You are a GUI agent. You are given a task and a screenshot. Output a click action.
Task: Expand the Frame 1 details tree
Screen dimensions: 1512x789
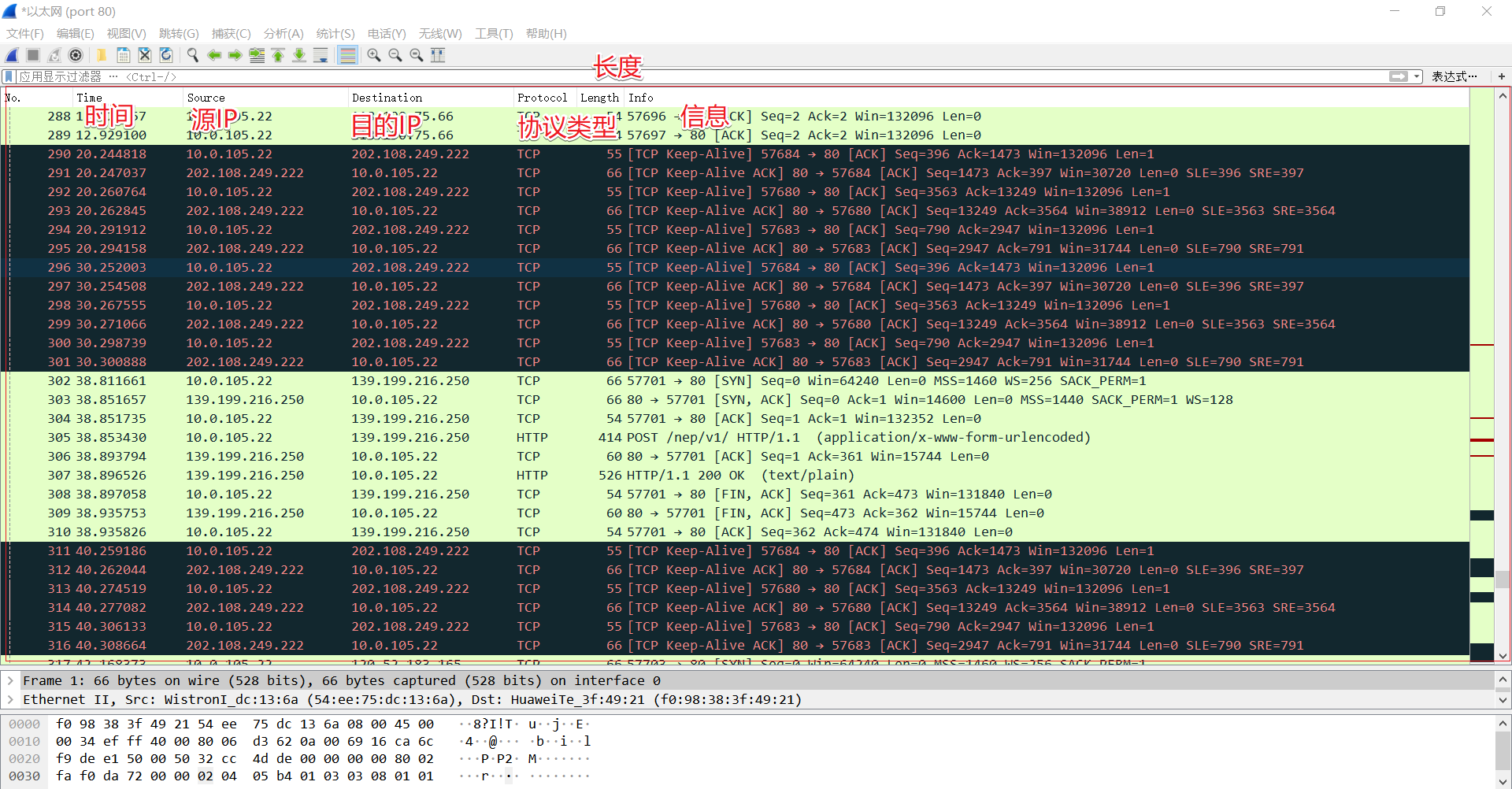click(x=10, y=680)
